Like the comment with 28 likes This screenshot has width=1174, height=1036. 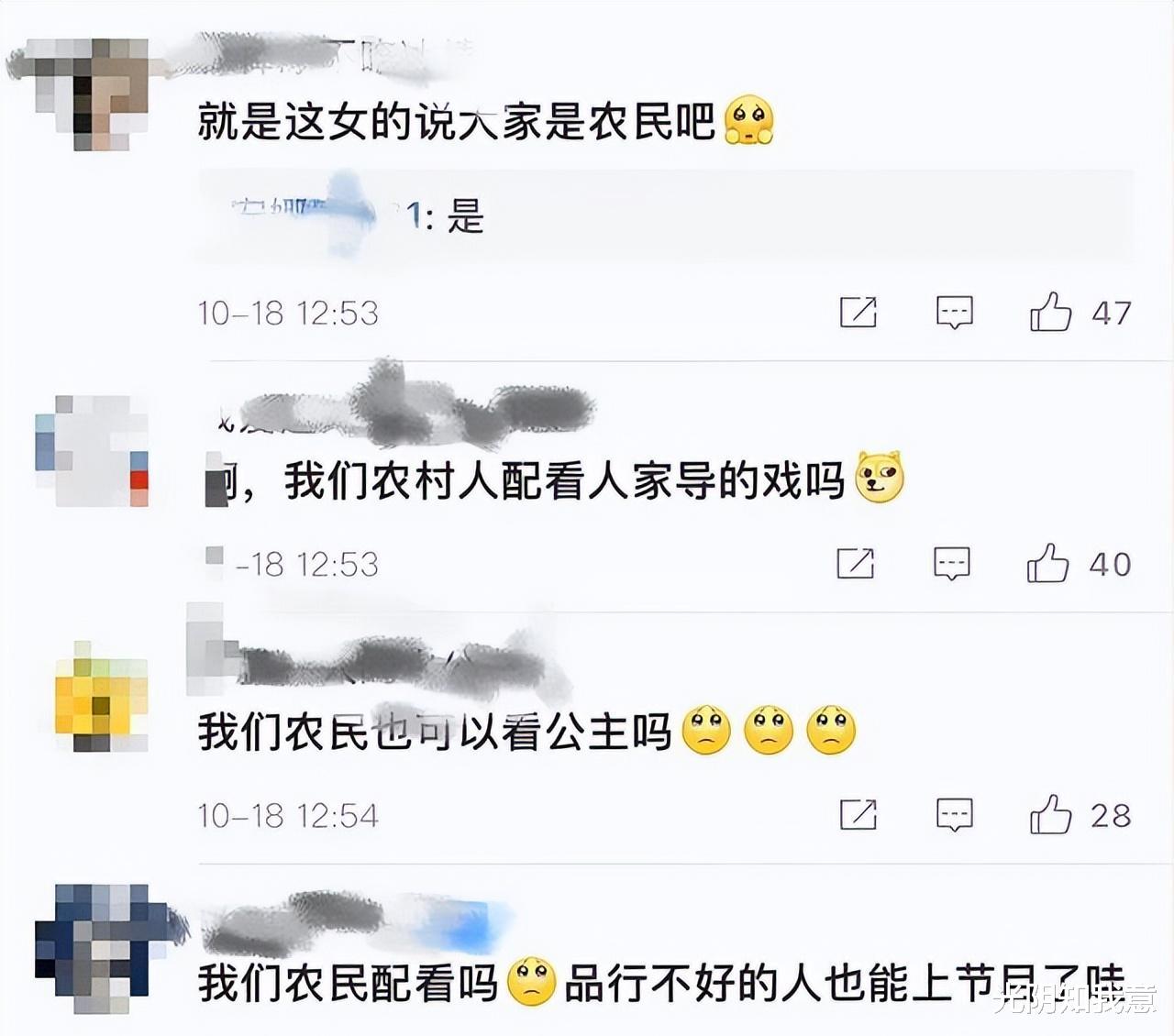tap(1050, 814)
